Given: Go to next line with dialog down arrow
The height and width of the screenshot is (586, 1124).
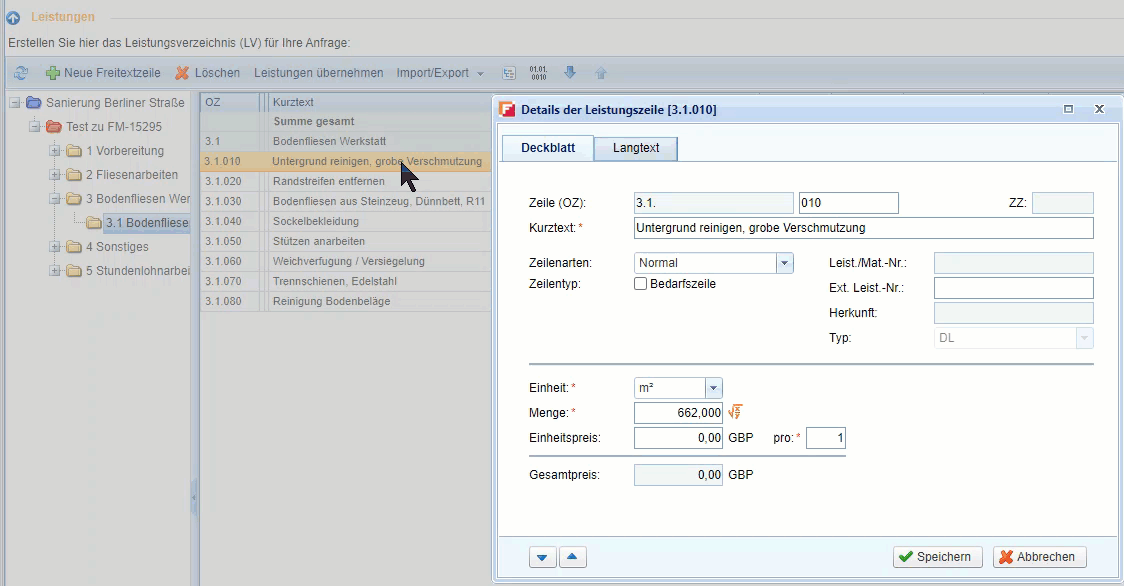Looking at the screenshot, I should 542,557.
